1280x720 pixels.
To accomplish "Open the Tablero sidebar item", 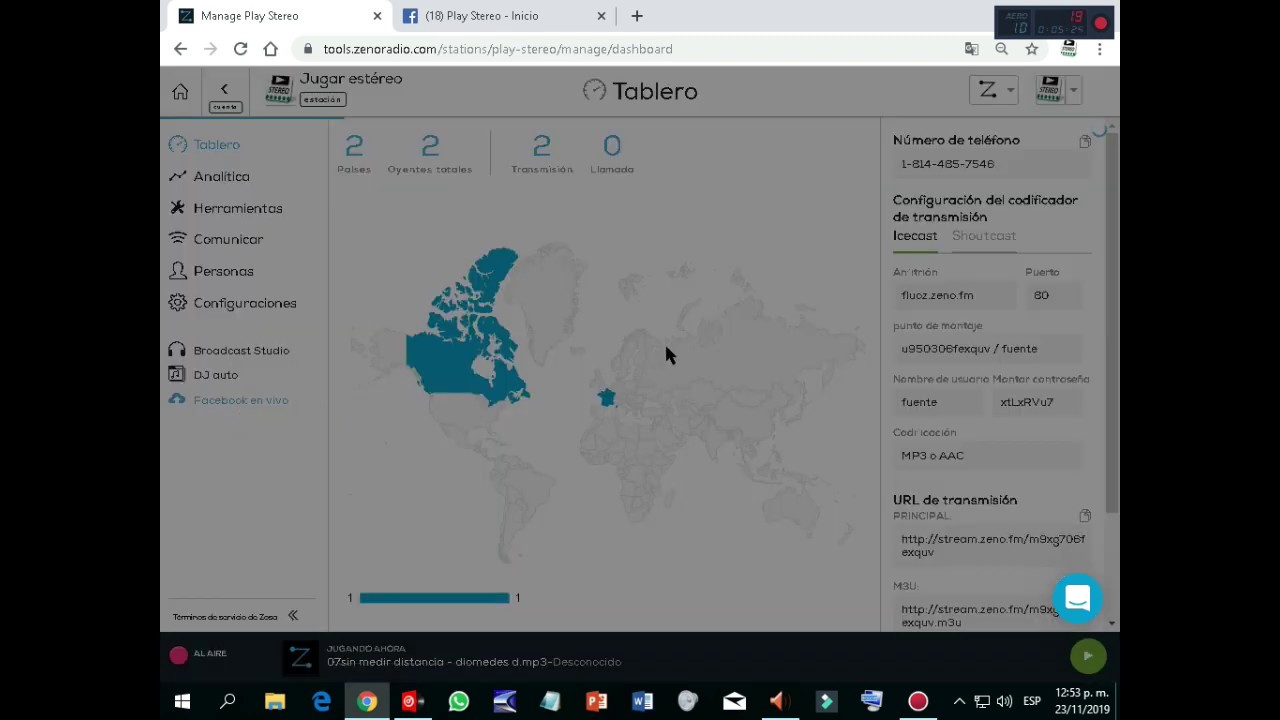I will [205, 144].
